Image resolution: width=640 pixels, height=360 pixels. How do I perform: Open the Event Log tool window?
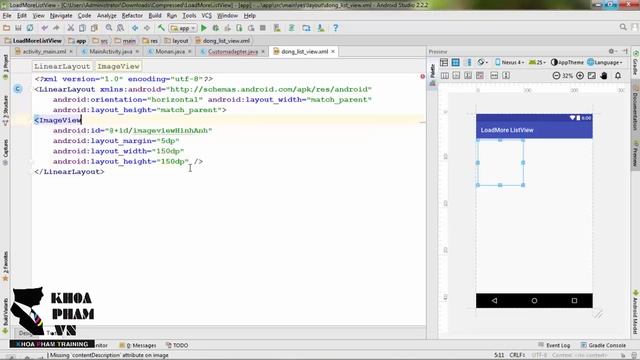(554, 345)
